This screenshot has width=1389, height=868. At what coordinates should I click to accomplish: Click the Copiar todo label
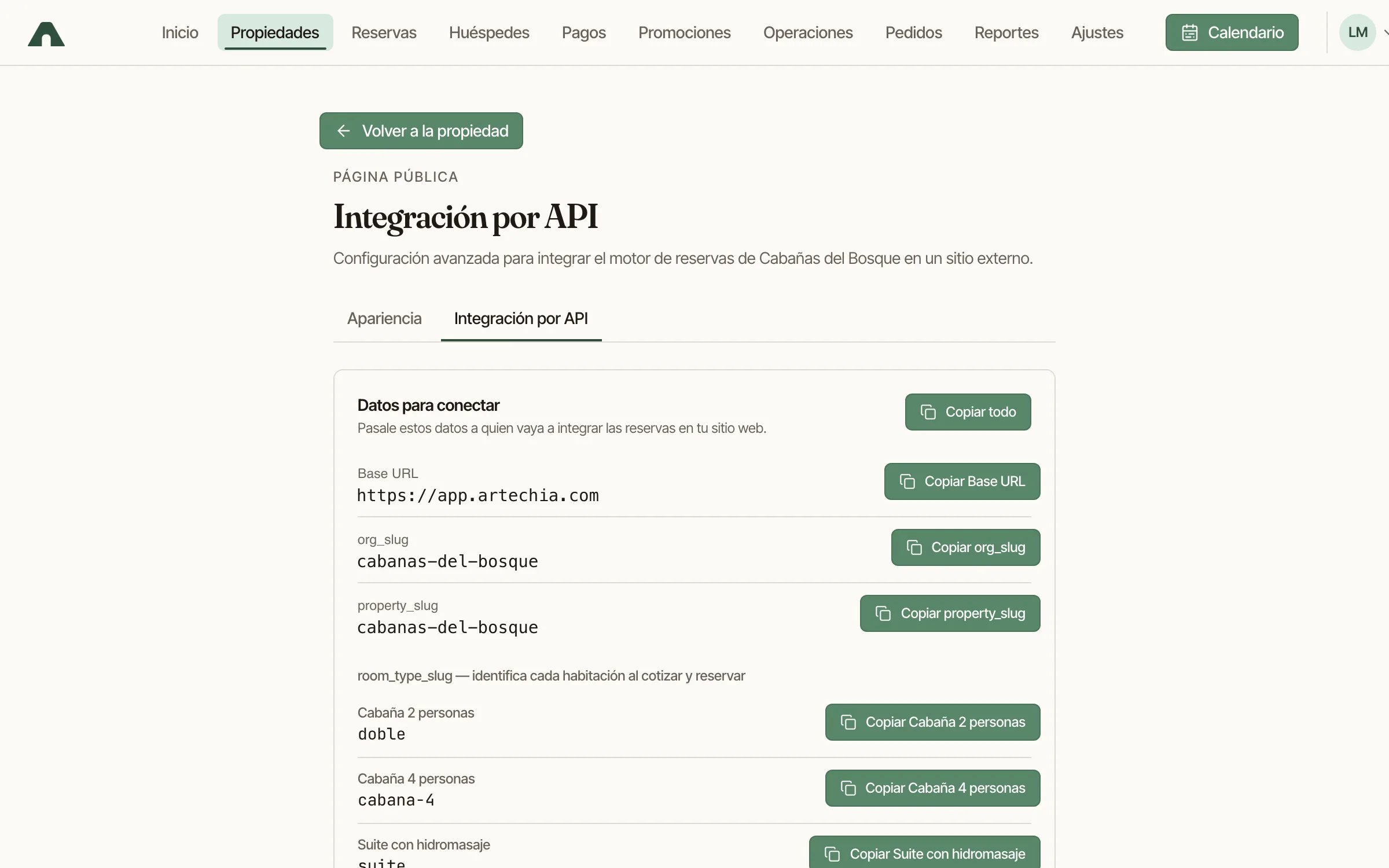click(x=981, y=412)
